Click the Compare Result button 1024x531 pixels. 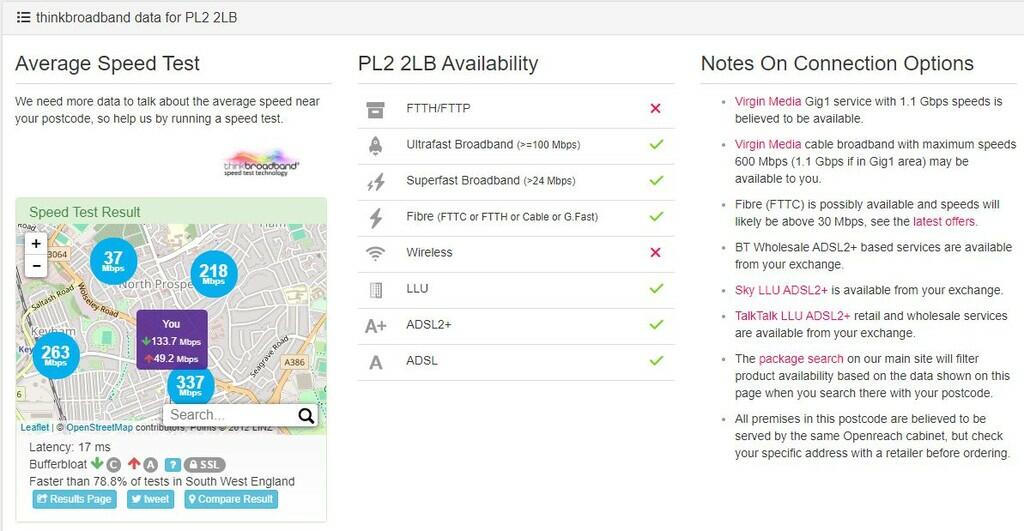(x=231, y=499)
